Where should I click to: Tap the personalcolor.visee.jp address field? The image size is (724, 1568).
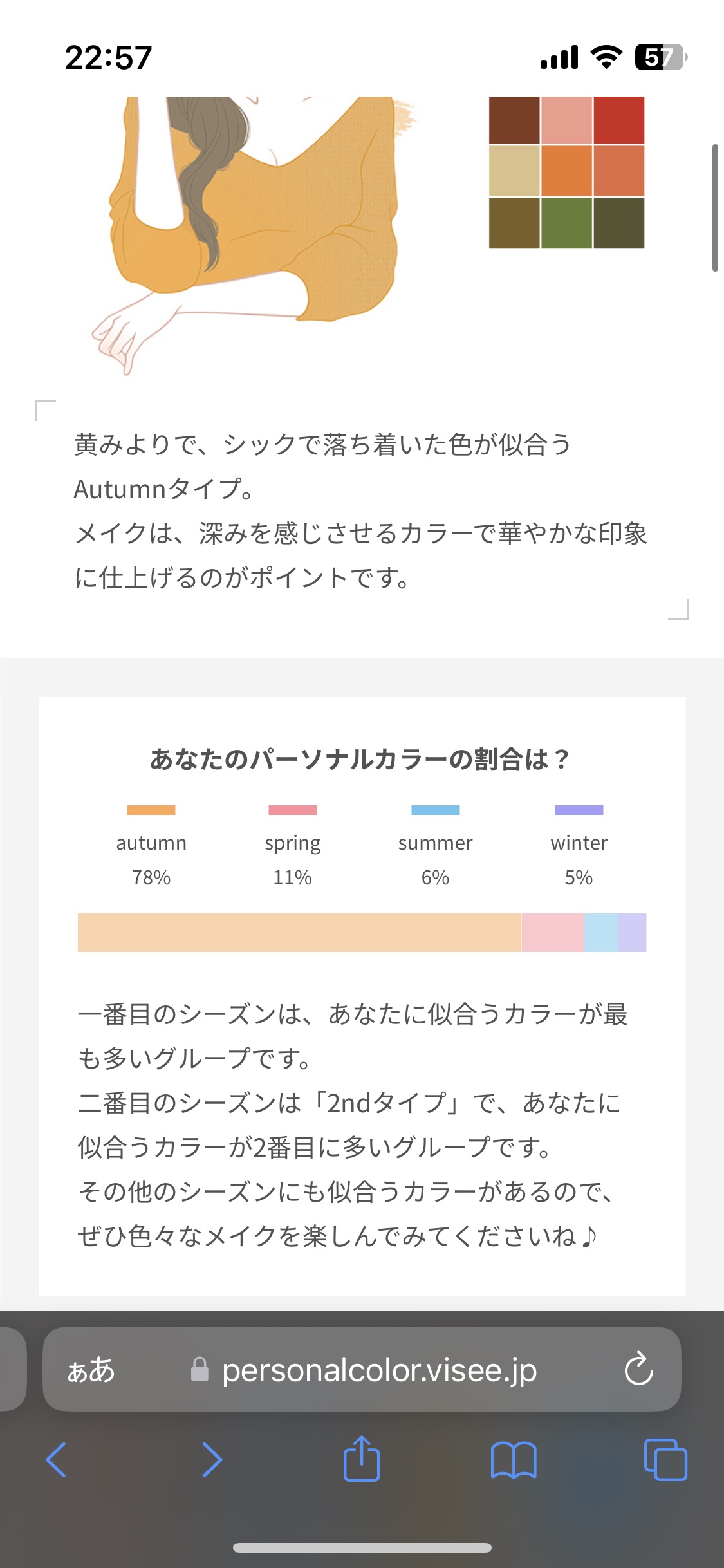pos(379,1370)
